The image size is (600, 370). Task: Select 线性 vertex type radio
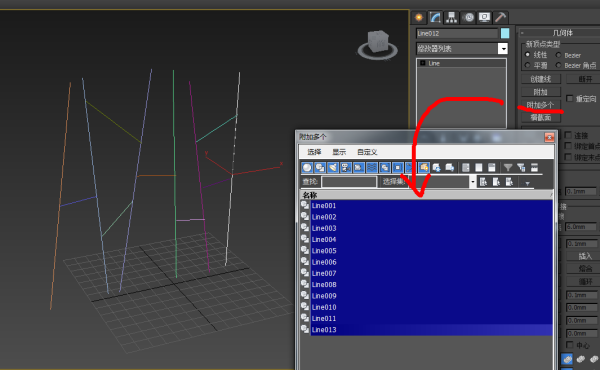(528, 55)
